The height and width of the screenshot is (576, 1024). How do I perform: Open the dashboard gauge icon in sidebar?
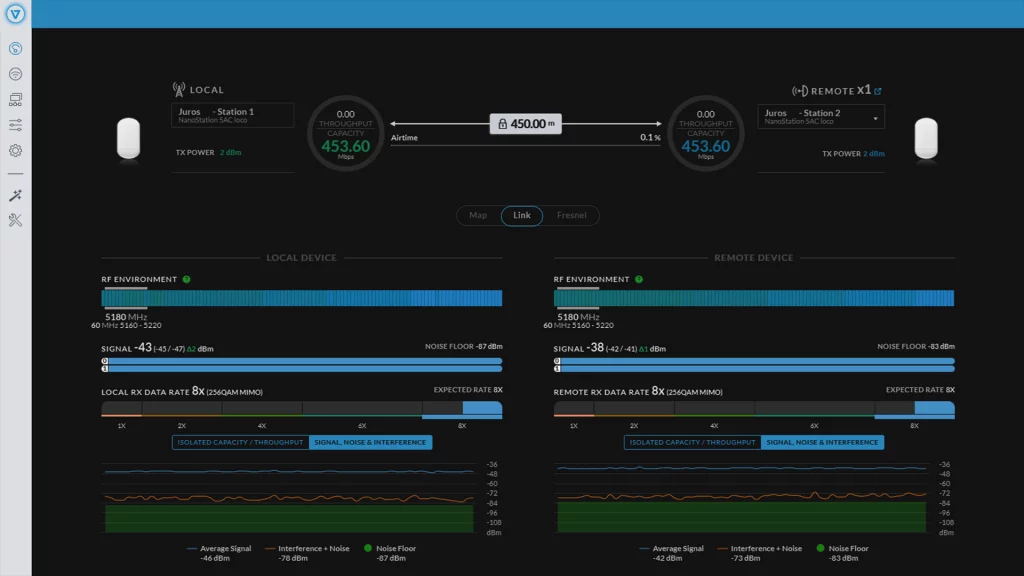pos(15,48)
